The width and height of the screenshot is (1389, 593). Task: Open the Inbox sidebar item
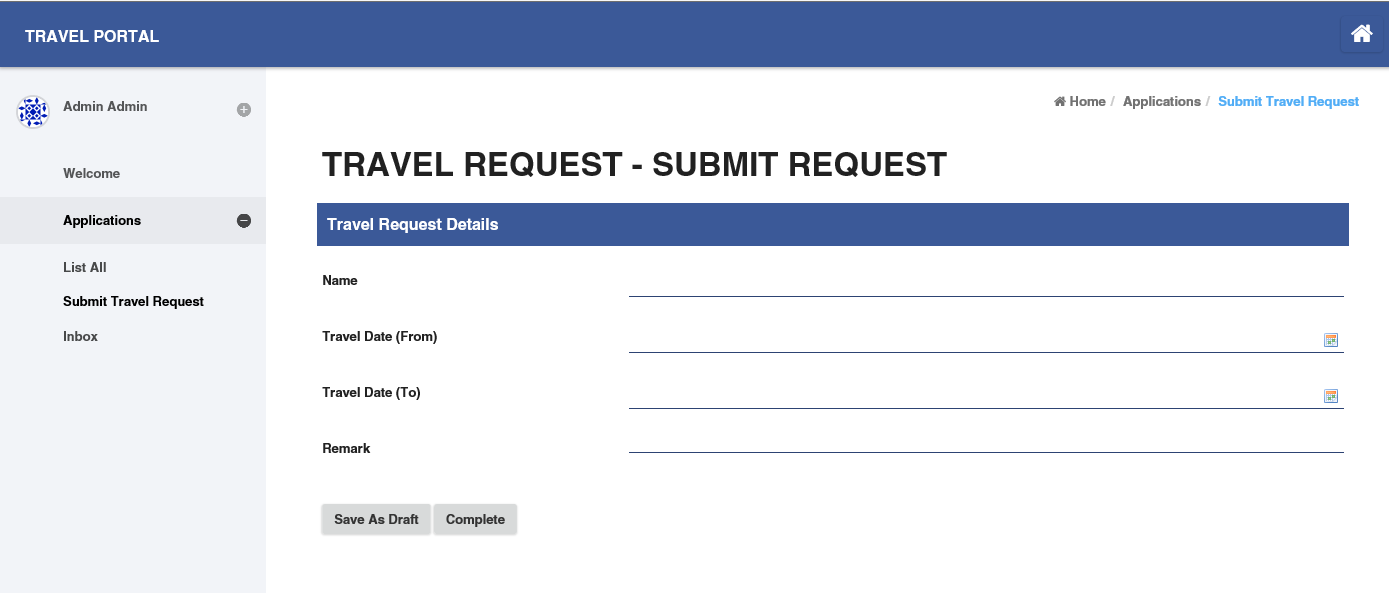click(80, 337)
